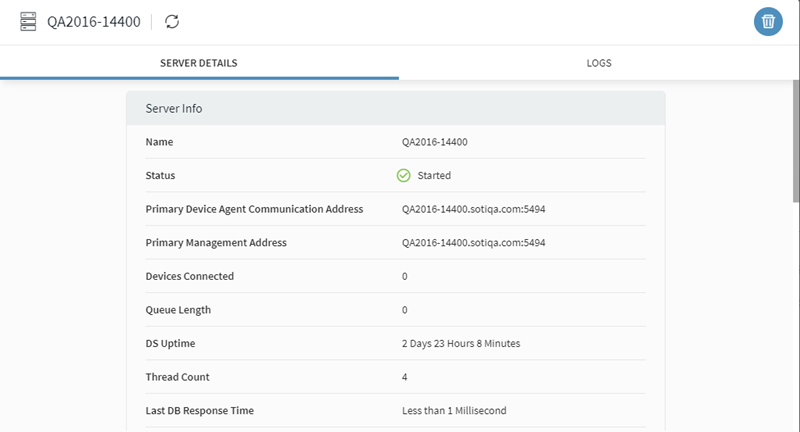Click the Server Info panel header

pos(395,108)
